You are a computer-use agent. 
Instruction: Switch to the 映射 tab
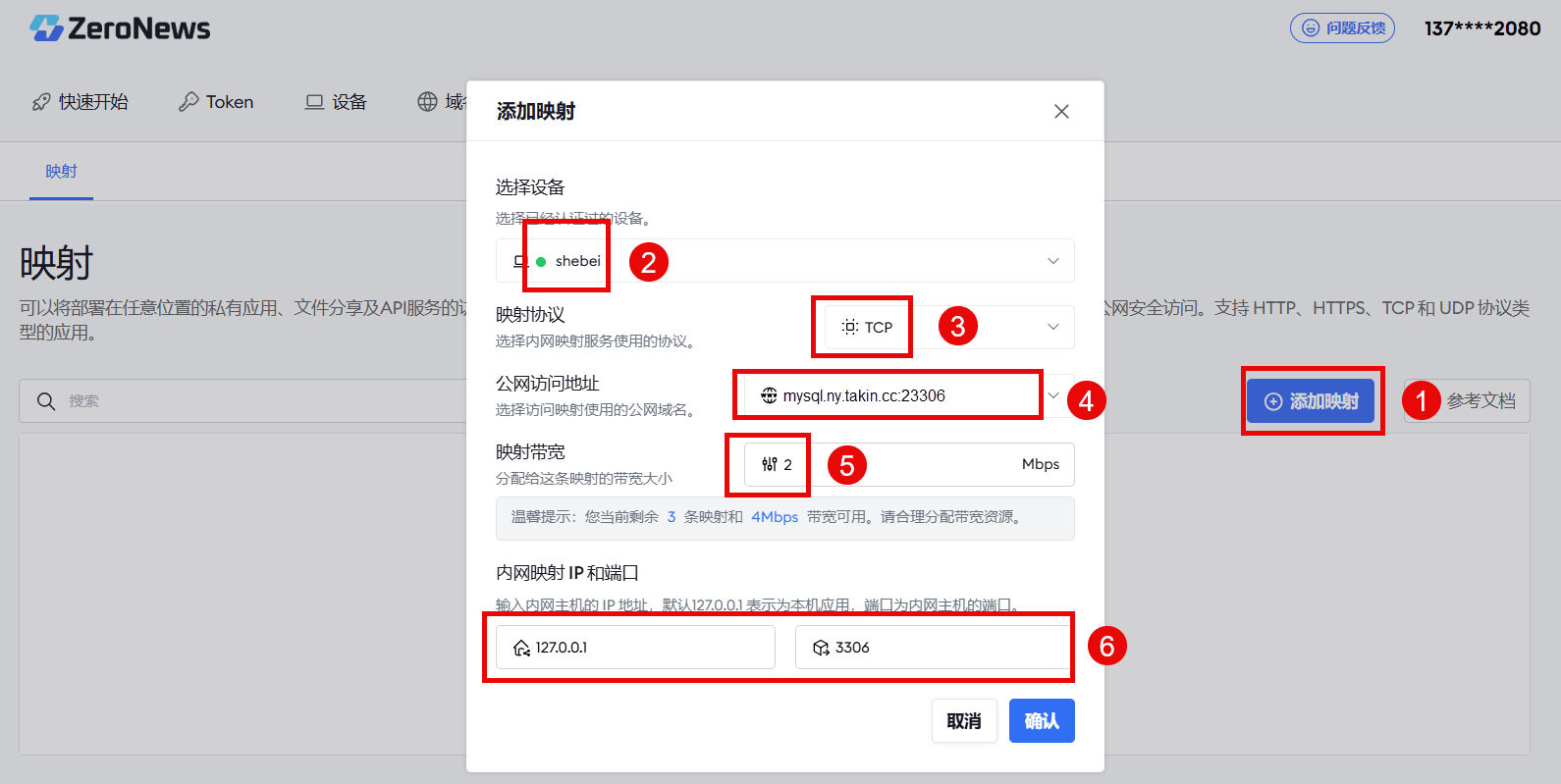click(61, 172)
